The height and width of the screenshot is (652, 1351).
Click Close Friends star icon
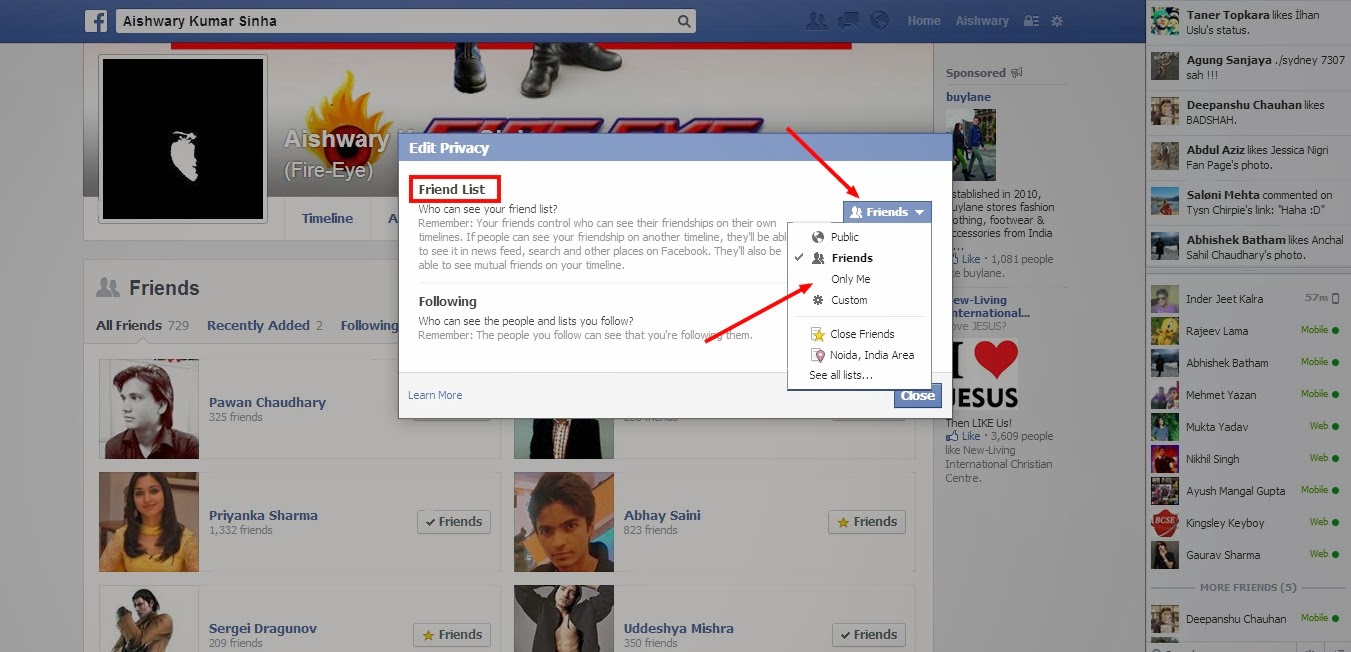pyautogui.click(x=818, y=334)
